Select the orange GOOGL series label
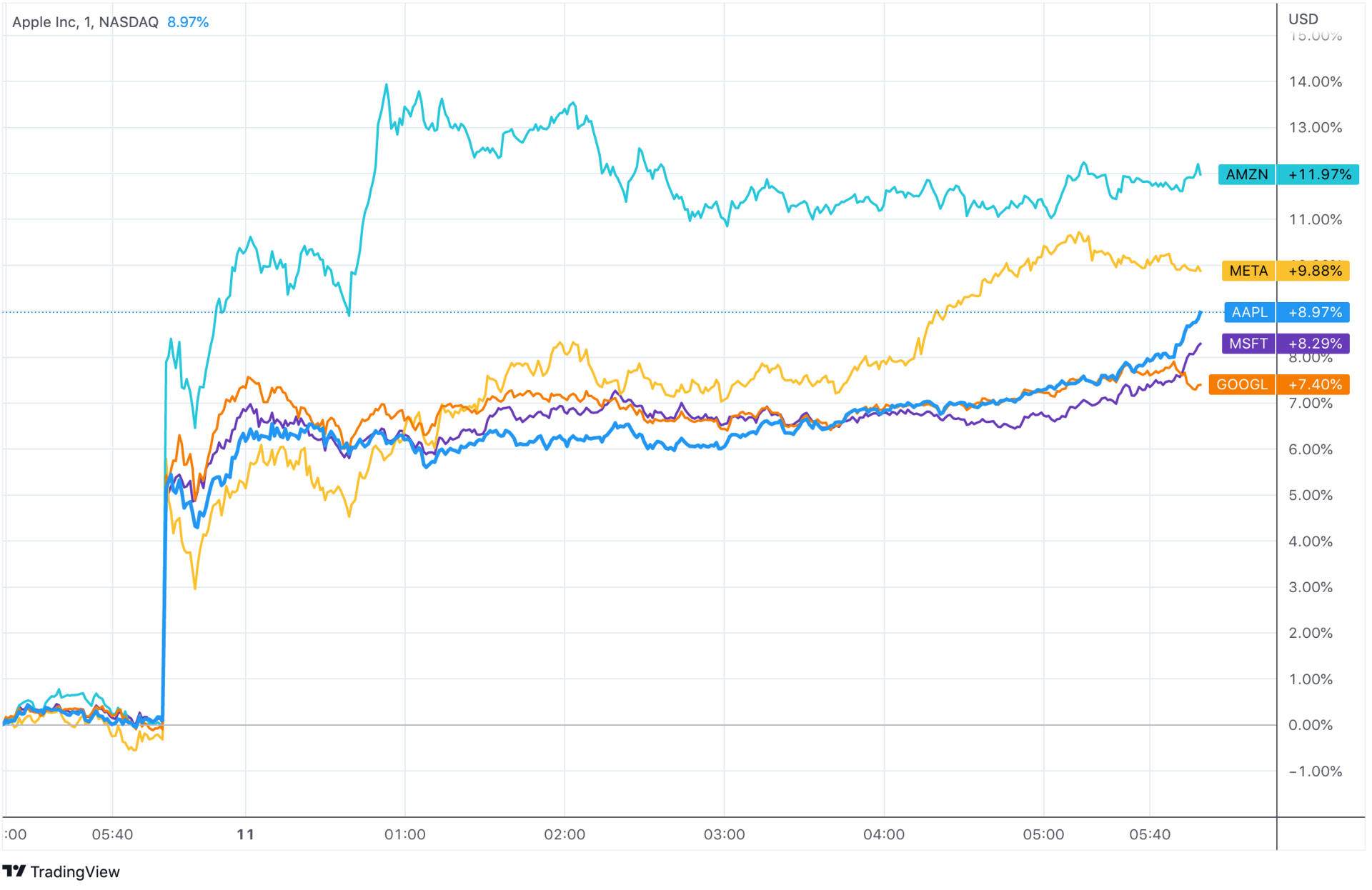Image resolution: width=1372 pixels, height=890 pixels. click(1242, 384)
